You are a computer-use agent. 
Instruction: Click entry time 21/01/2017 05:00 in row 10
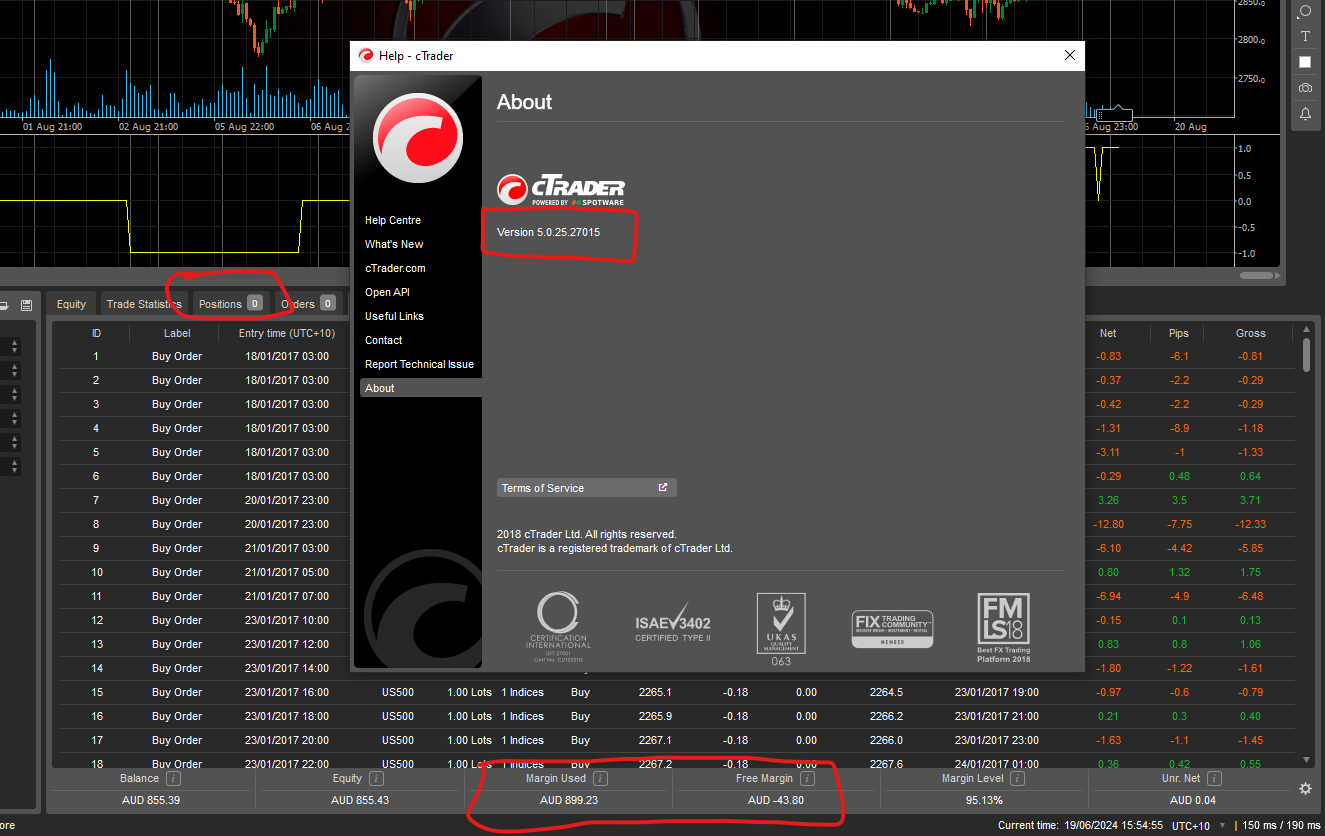click(287, 572)
